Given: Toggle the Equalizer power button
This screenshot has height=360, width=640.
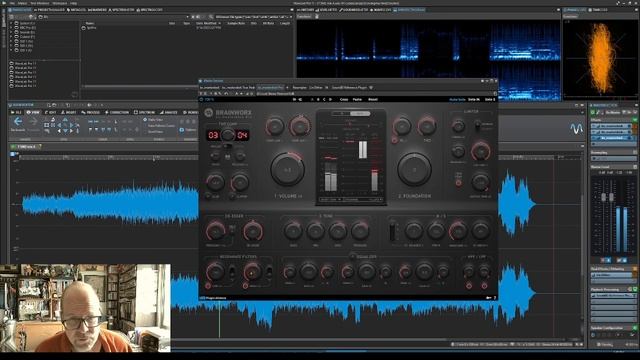Looking at the screenshot, I should [353, 257].
